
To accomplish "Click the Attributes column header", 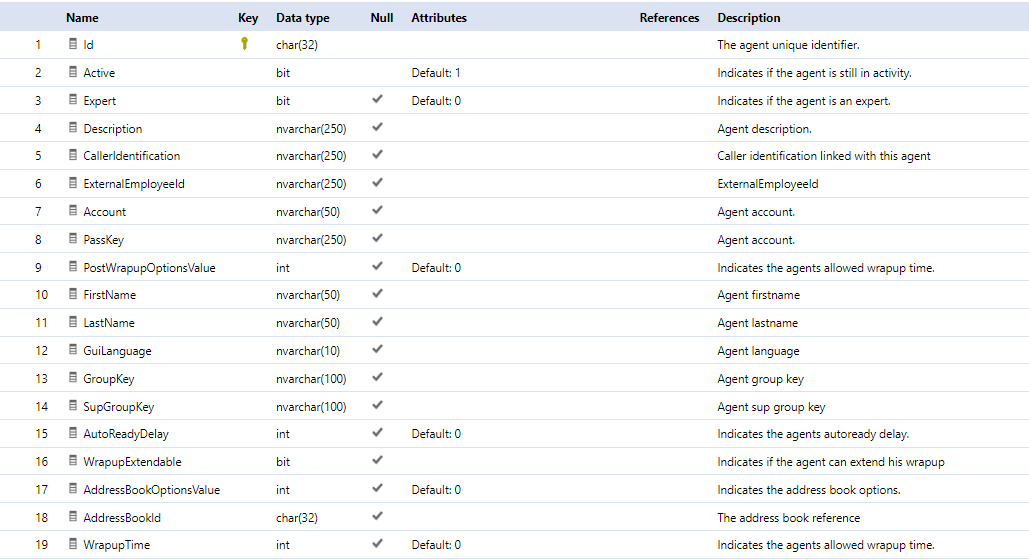I will [x=439, y=18].
